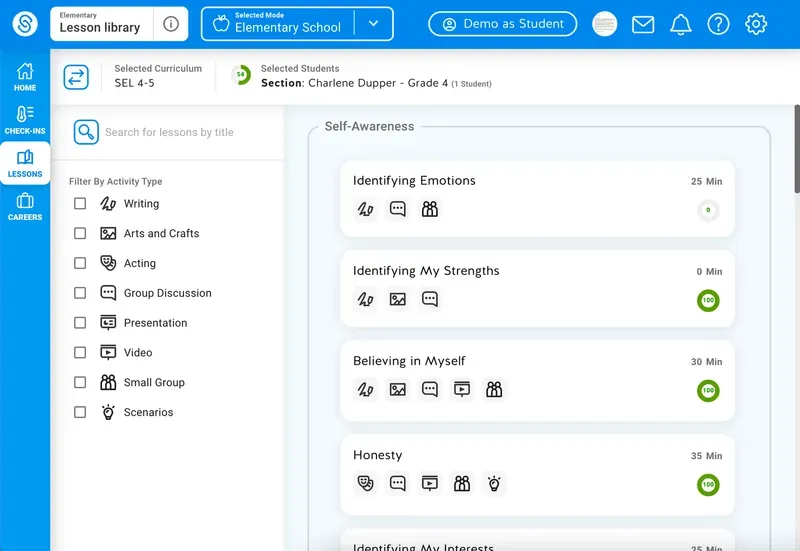Image resolution: width=800 pixels, height=551 pixels.
Task: Open the notifications bell
Action: [x=681, y=24]
